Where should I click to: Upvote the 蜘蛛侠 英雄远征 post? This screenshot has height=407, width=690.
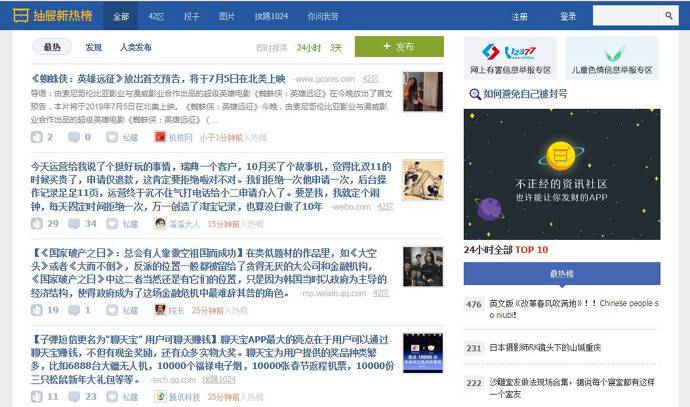tap(37, 137)
